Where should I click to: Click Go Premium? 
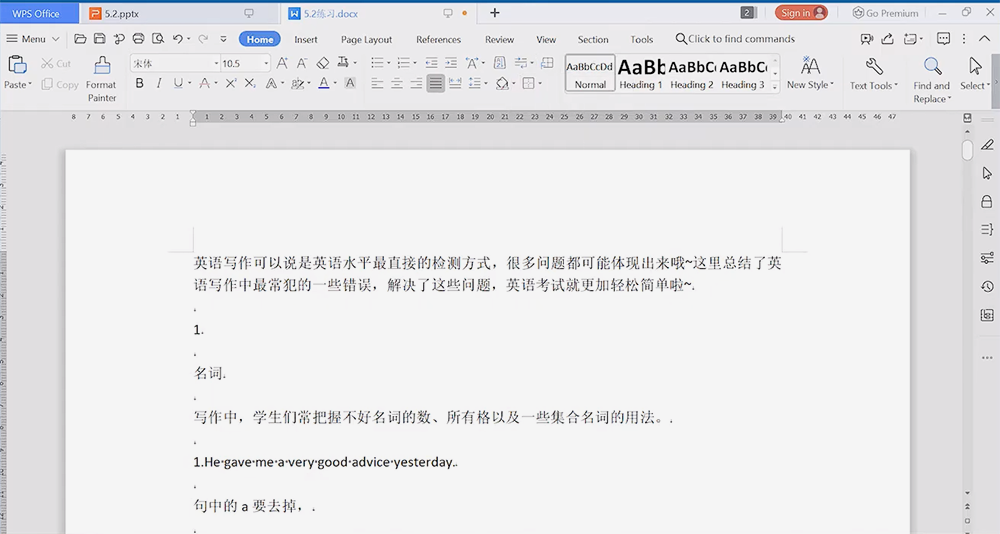point(885,13)
